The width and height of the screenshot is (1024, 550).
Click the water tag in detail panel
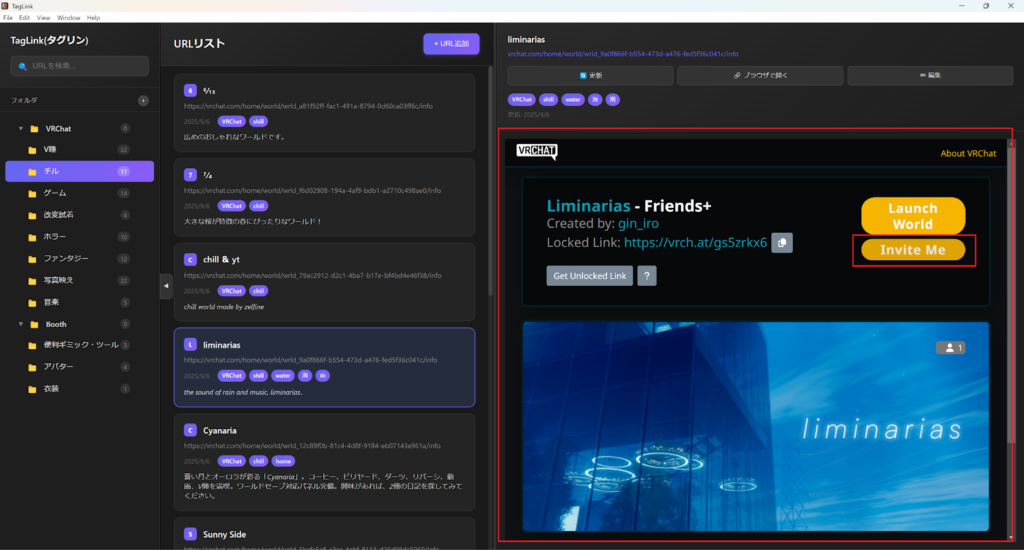click(x=573, y=100)
